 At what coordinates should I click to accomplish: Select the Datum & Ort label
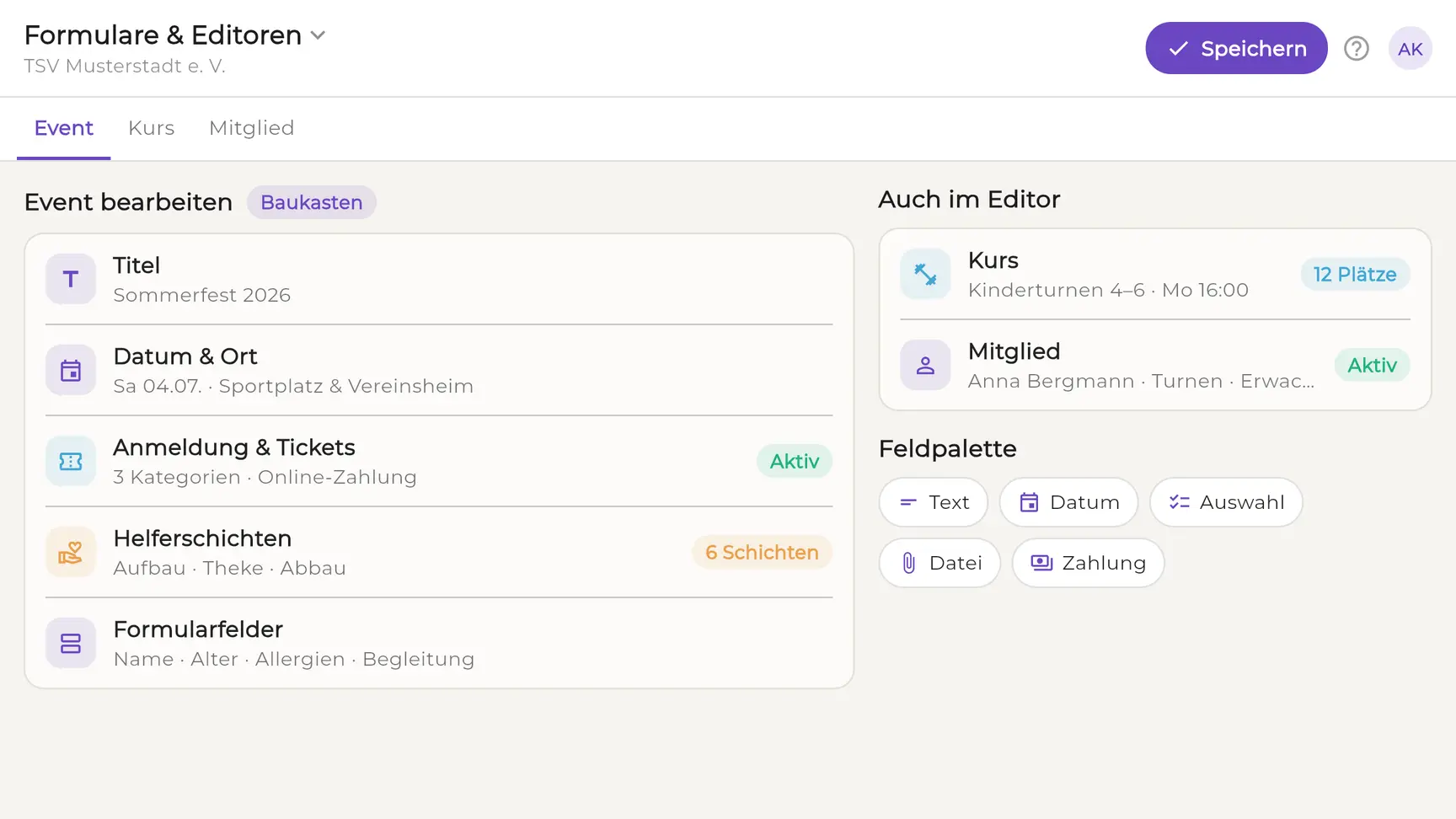[x=185, y=356]
